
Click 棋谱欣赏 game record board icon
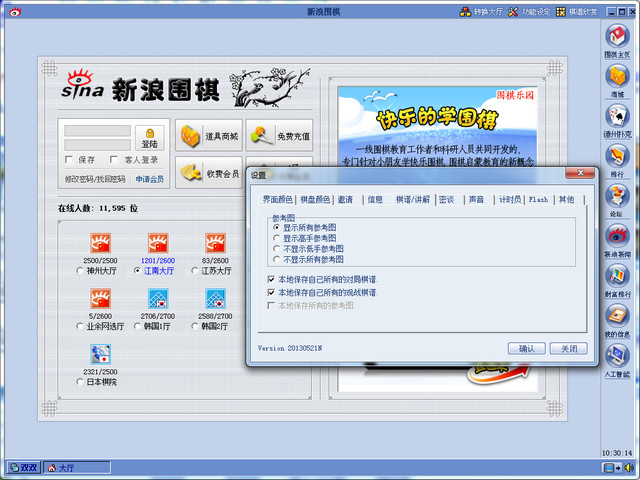point(561,12)
